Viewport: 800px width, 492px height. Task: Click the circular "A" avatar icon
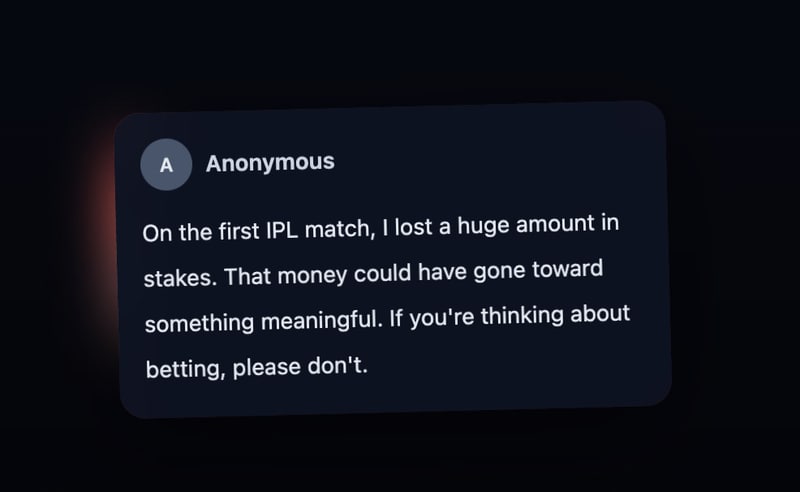tap(166, 165)
